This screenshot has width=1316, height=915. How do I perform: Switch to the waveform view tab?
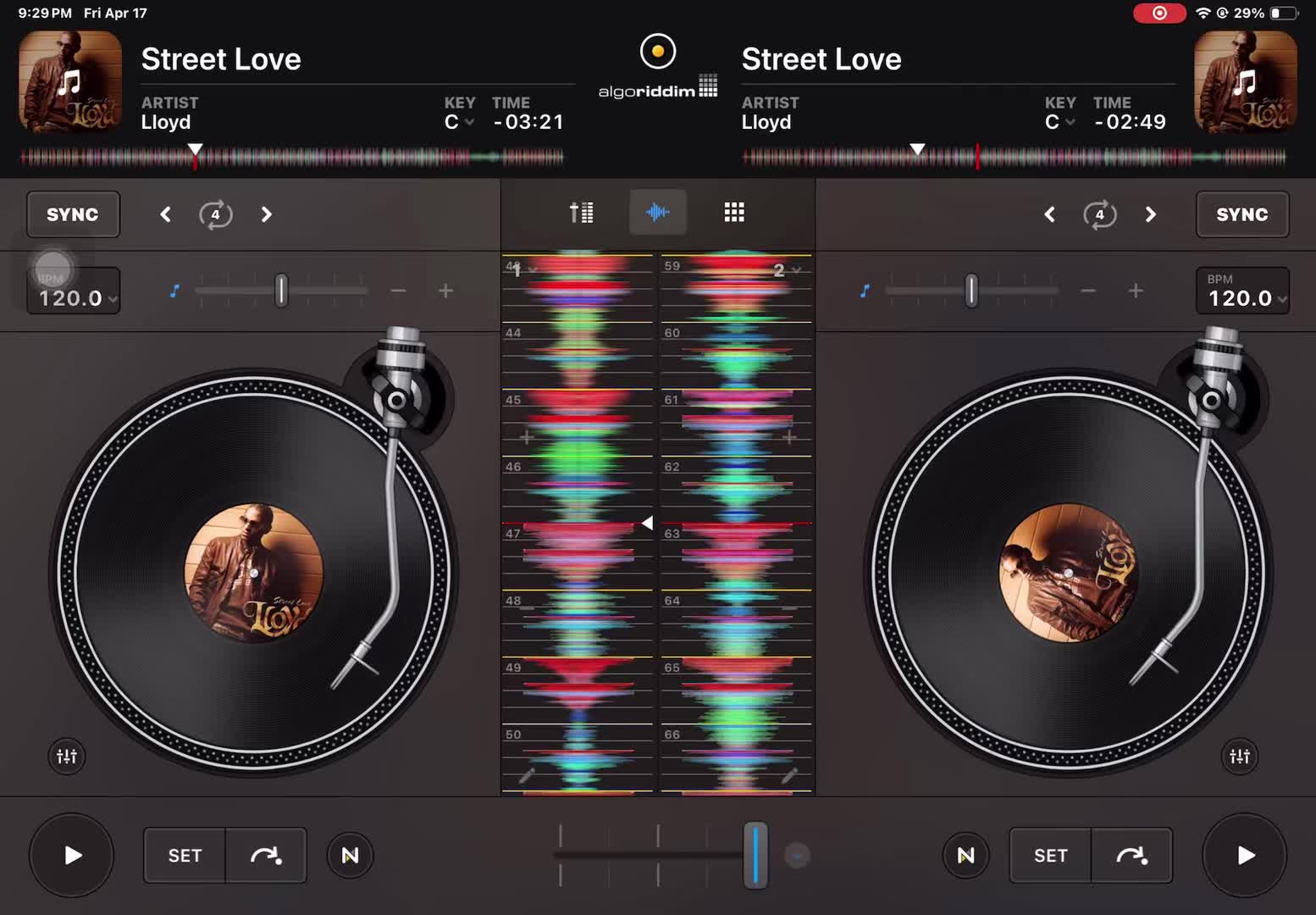pyautogui.click(x=658, y=212)
